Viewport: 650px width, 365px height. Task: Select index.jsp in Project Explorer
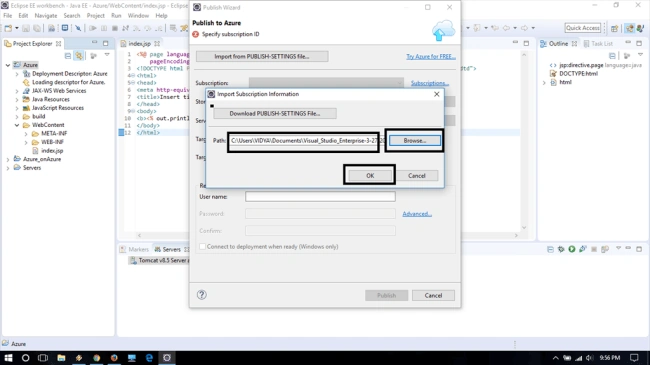[52, 151]
